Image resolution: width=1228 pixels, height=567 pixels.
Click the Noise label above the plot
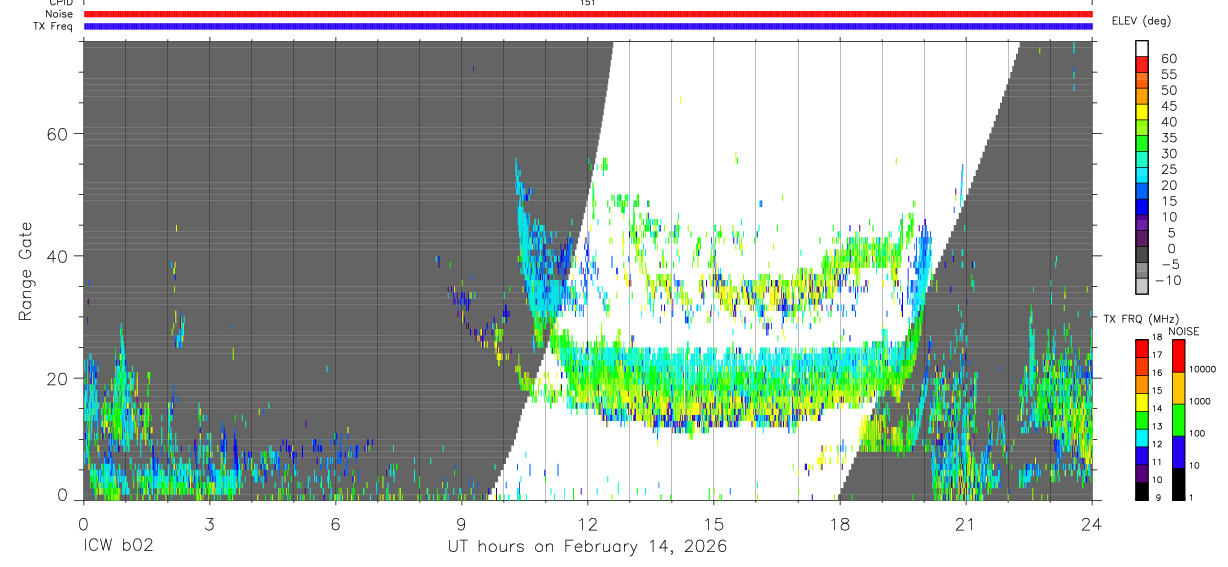(x=59, y=14)
